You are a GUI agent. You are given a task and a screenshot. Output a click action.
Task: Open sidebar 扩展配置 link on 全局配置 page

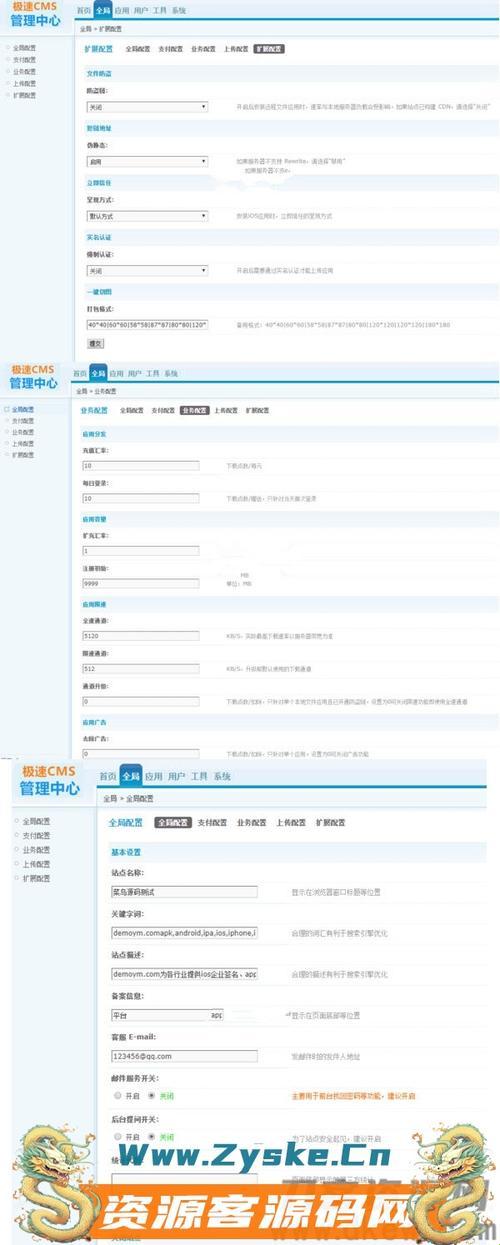point(36,877)
